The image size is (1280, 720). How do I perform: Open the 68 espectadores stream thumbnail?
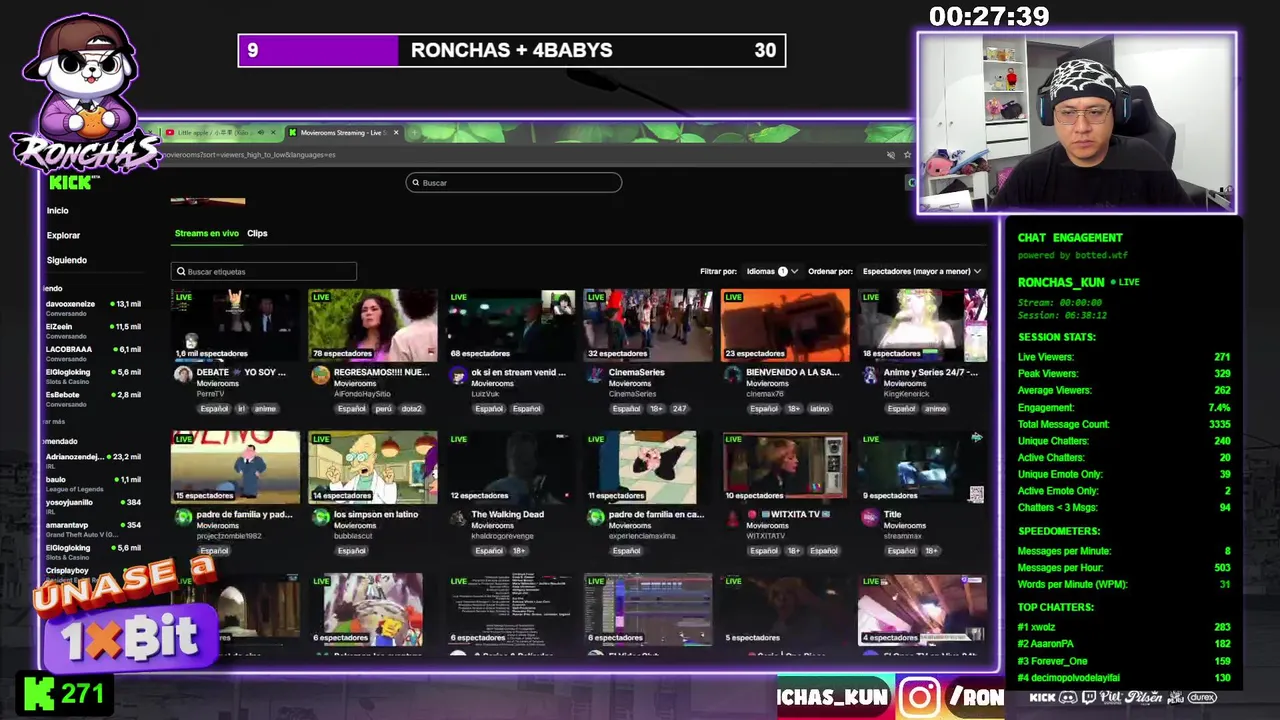tap(510, 325)
